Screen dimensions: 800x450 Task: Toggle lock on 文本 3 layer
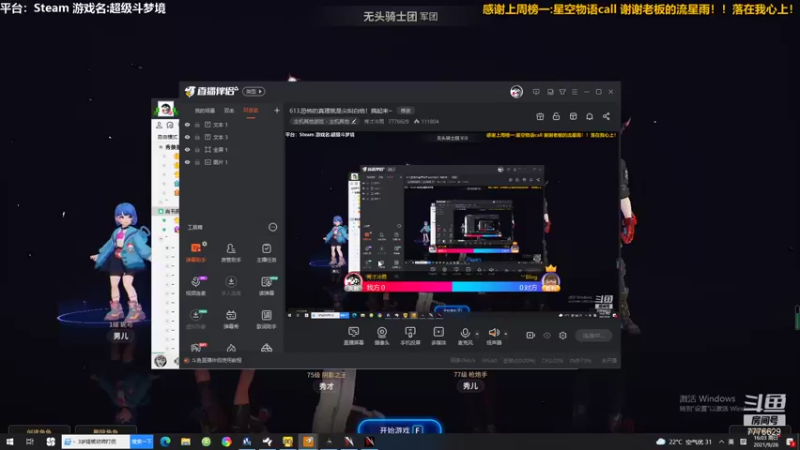point(197,137)
